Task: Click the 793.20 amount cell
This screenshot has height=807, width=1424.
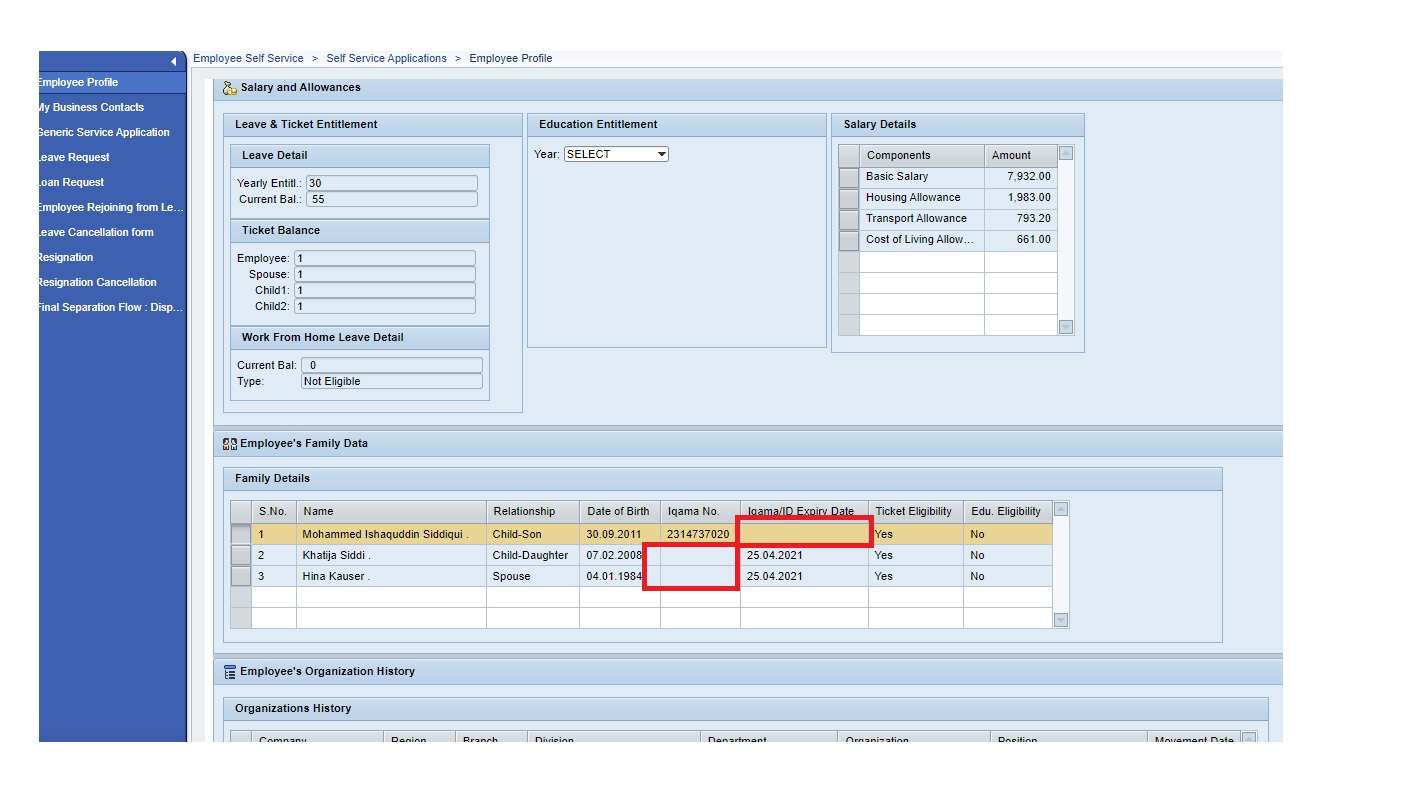Action: point(1021,219)
